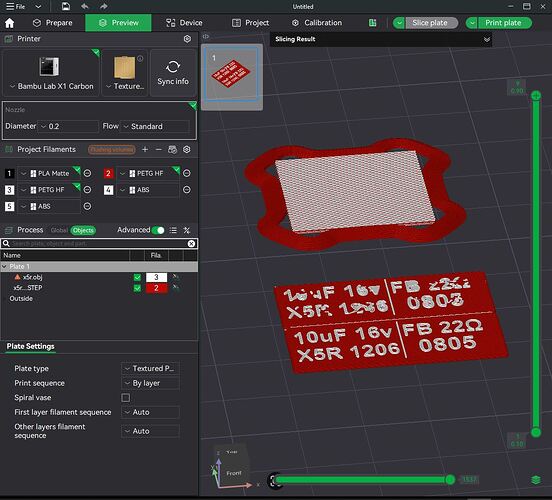Undo the last action
Viewport: 552px width, 500px height.
coord(85,6)
